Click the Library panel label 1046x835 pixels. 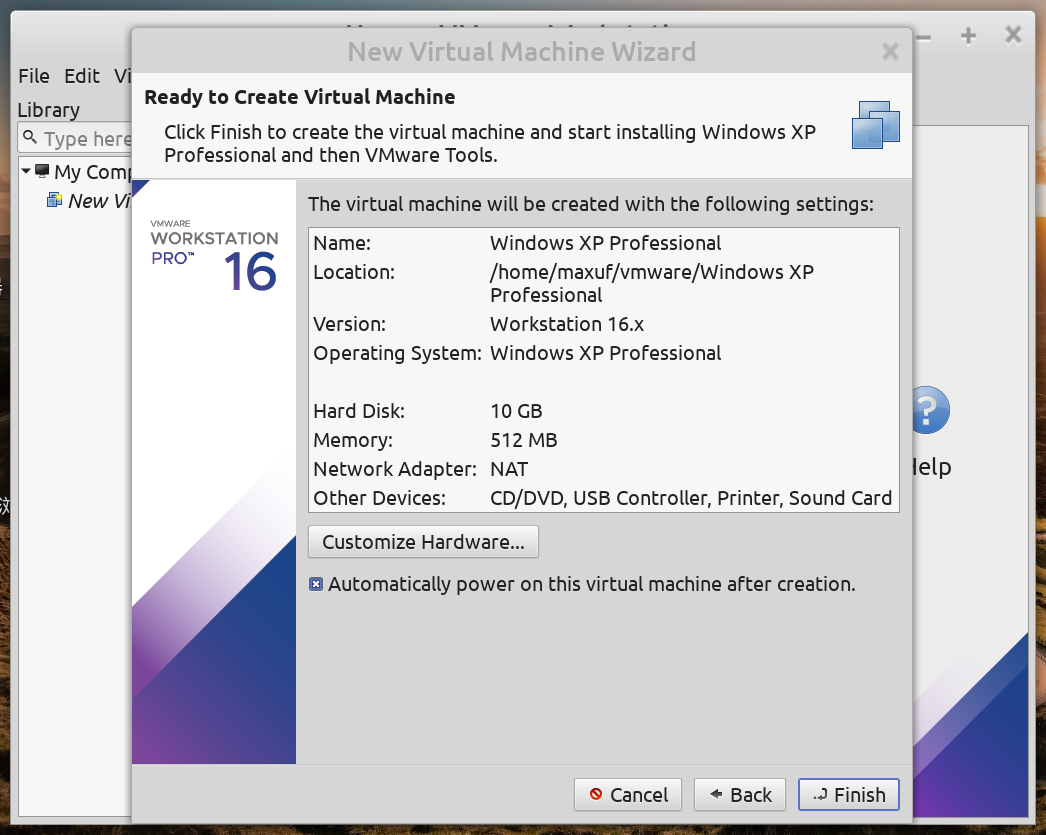(x=49, y=110)
